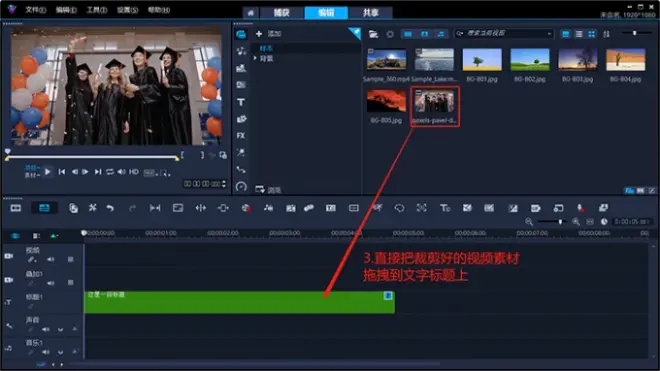Jump to the end of preview
This screenshot has width=660, height=371.
point(98,172)
